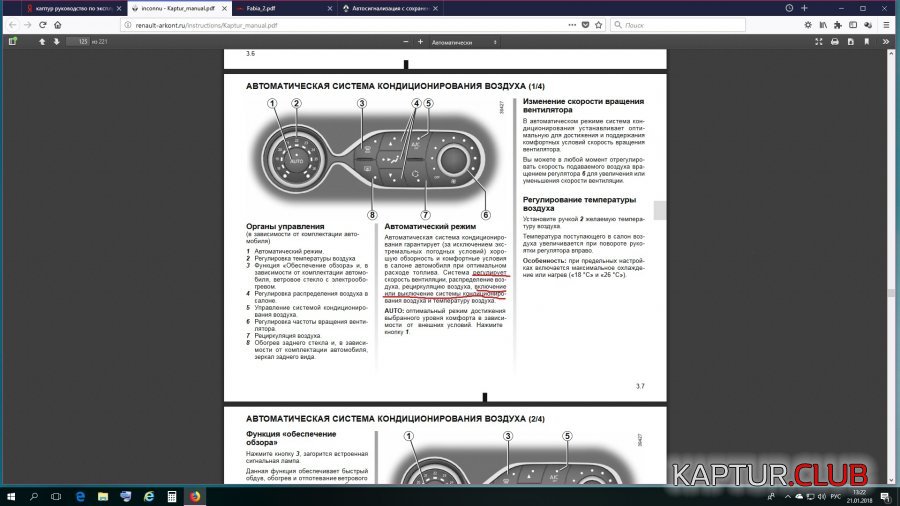Screen dimensions: 900x506
Task: Switch PDF to presentation fullscreen mode
Action: coord(819,42)
